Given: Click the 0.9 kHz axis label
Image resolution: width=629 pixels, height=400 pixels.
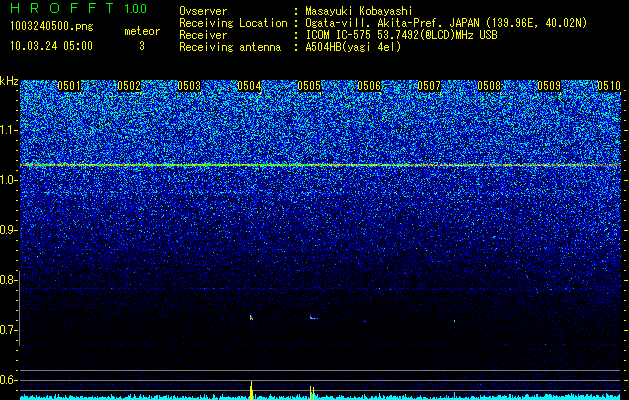Looking at the screenshot, I should coord(7,230).
